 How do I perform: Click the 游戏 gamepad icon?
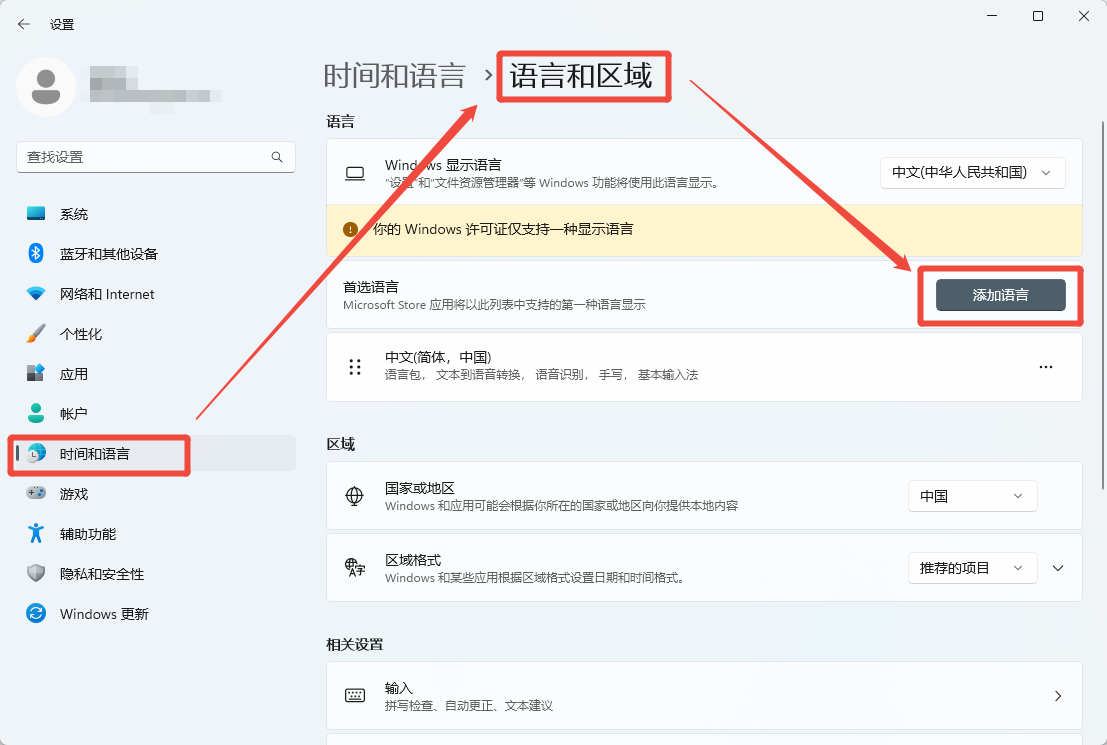(x=35, y=494)
